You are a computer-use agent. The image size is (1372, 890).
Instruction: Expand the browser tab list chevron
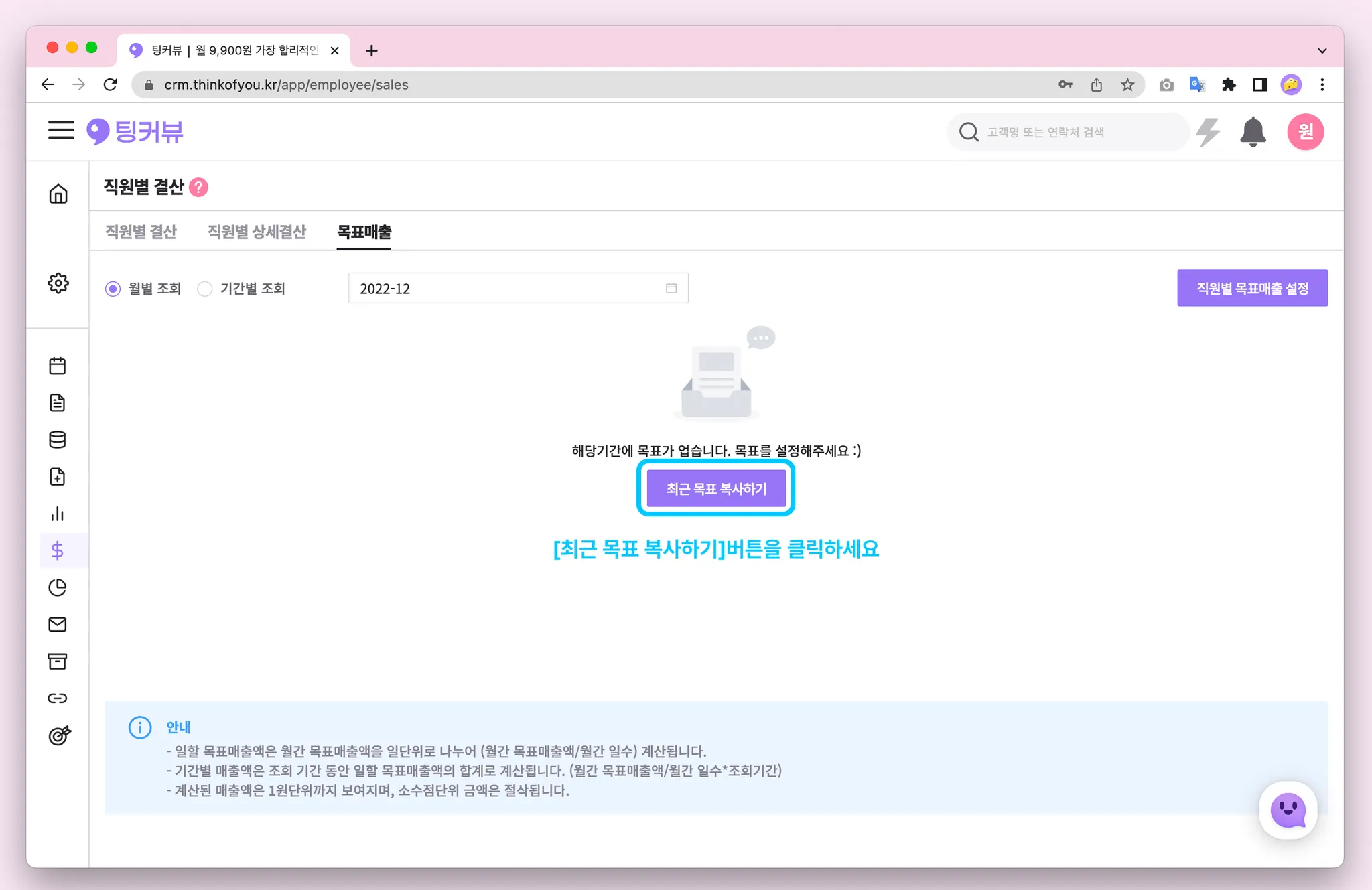[1322, 51]
